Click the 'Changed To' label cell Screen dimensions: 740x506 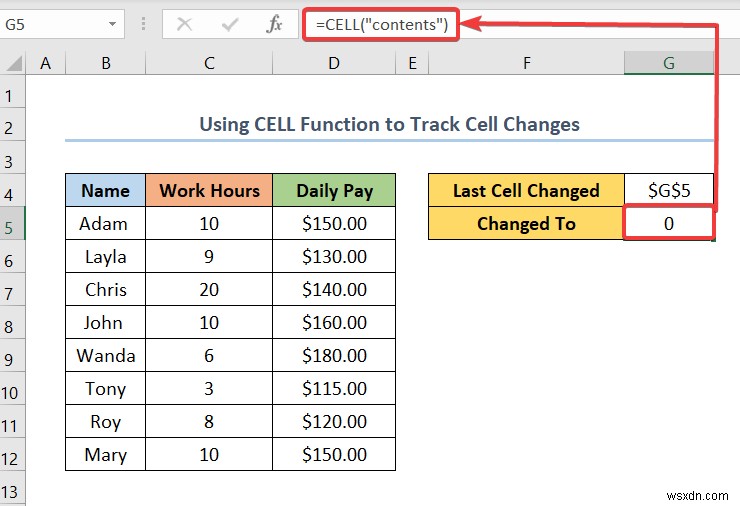coord(526,223)
